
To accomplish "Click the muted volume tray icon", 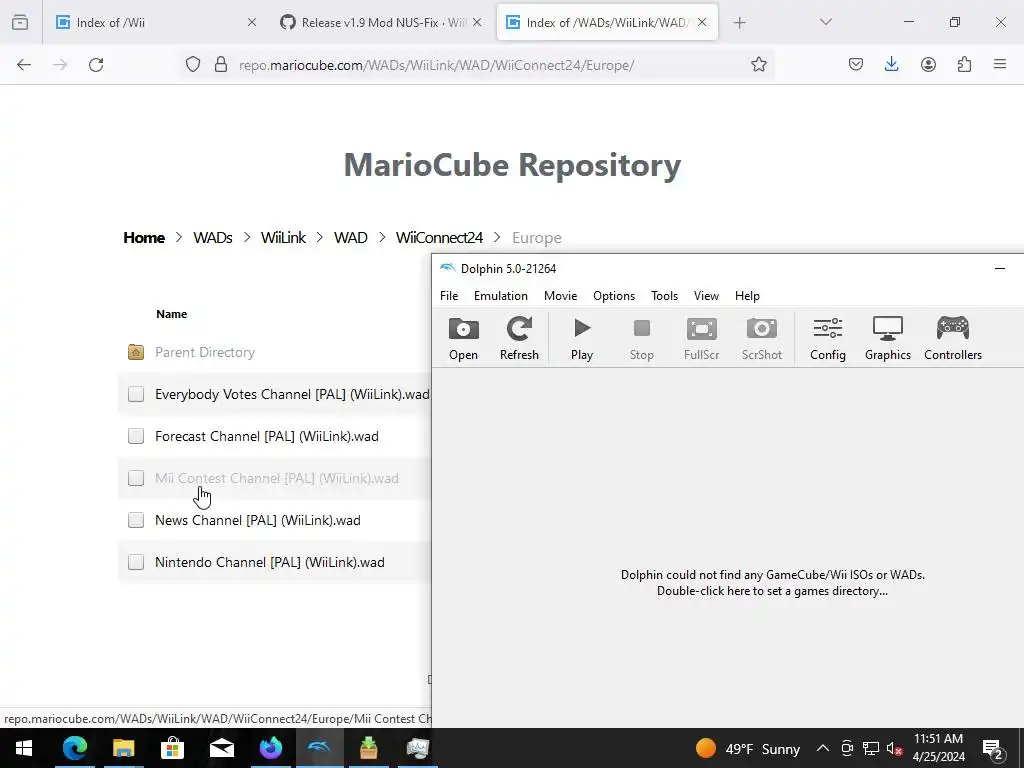I will pos(895,749).
